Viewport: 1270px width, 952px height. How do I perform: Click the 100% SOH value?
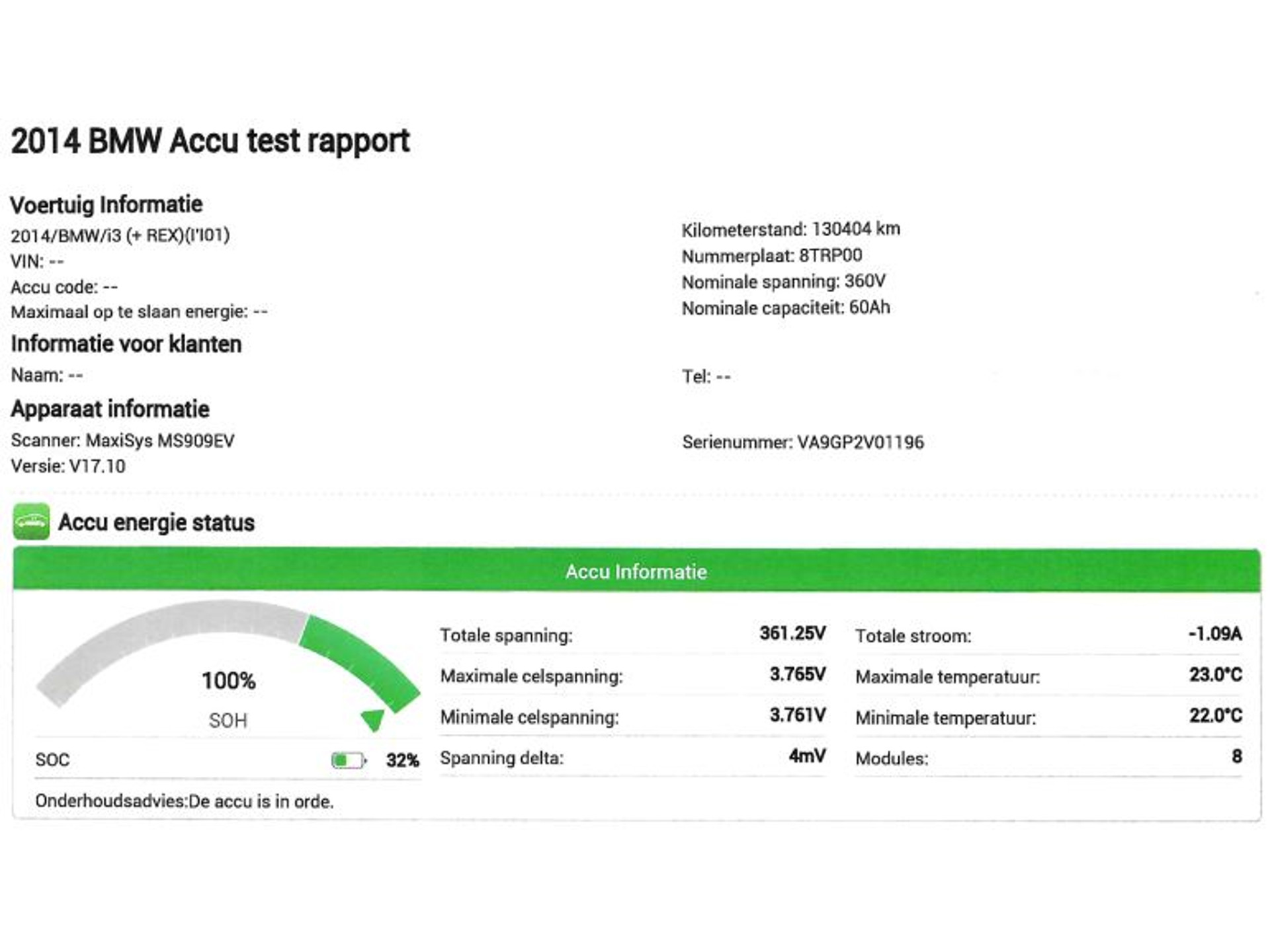coord(228,681)
